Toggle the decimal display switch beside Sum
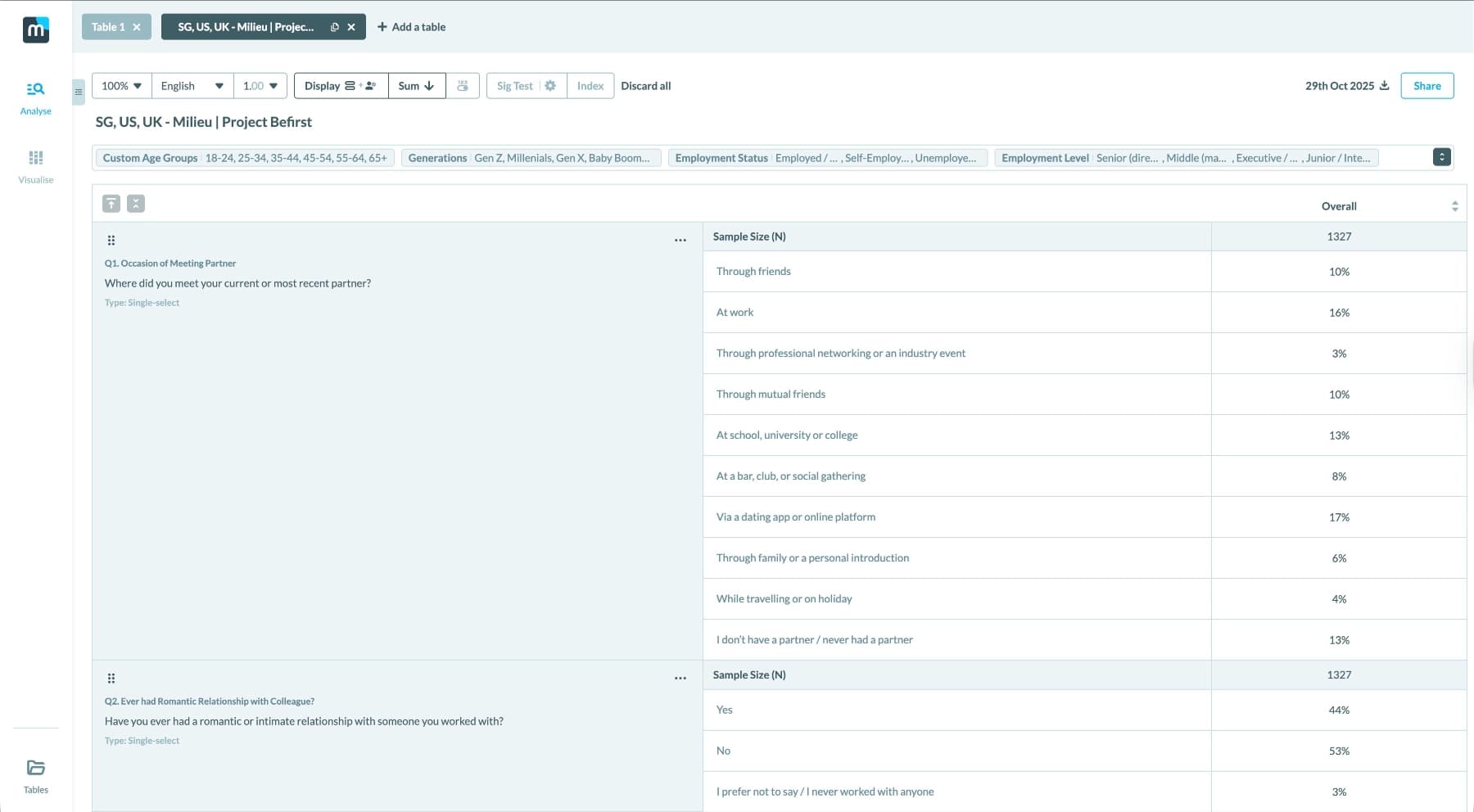 point(463,85)
